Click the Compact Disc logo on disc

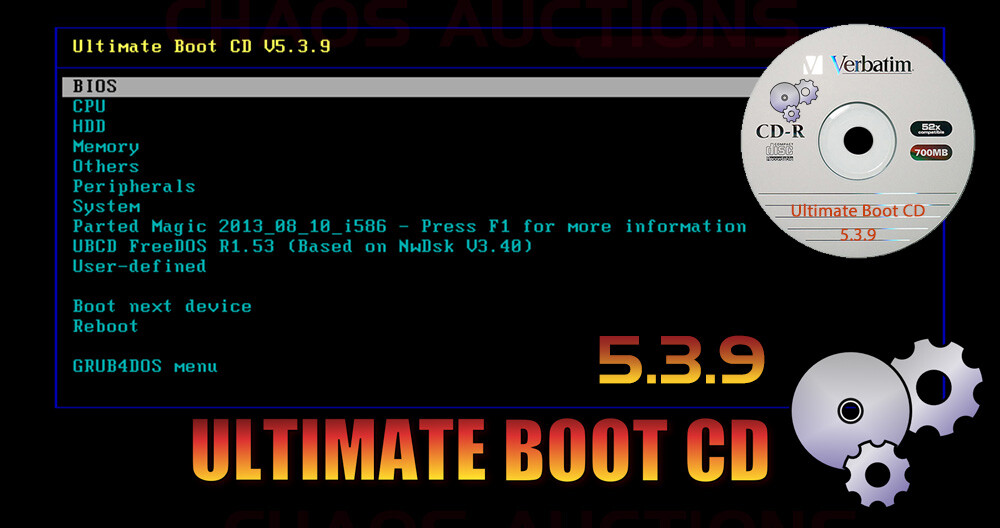tap(778, 152)
